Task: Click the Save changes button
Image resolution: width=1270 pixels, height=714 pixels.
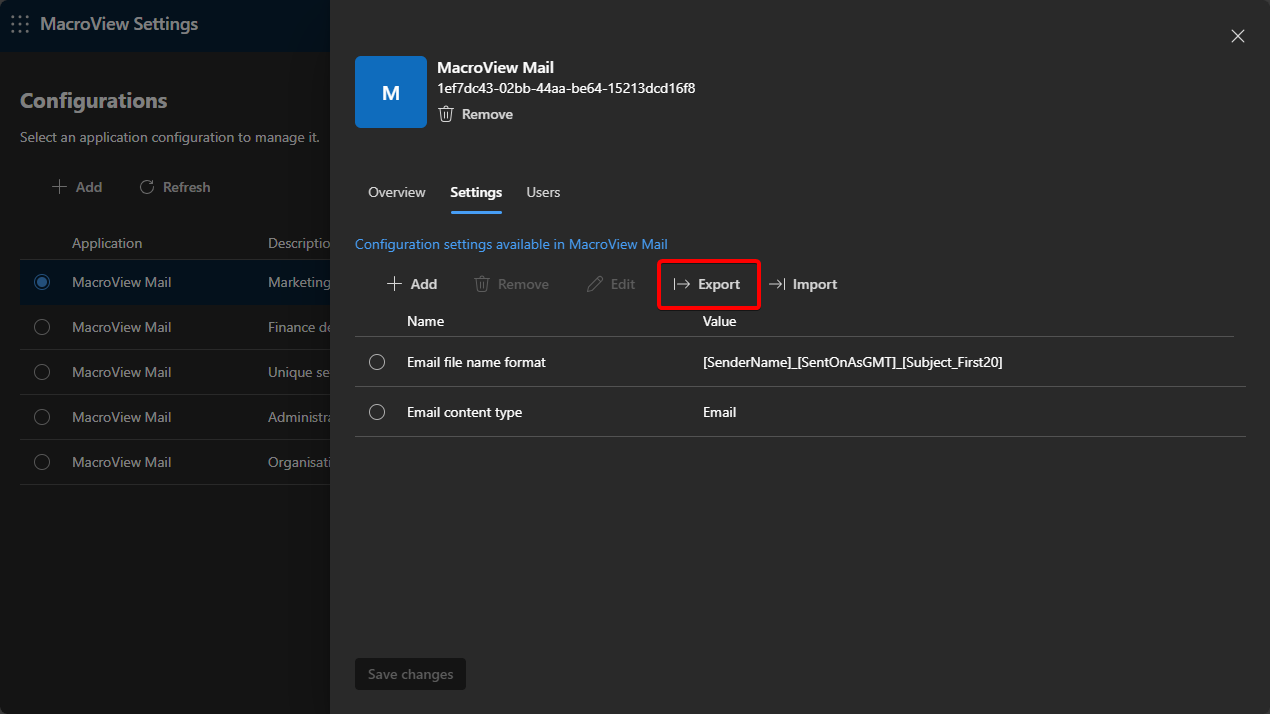Action: point(410,674)
